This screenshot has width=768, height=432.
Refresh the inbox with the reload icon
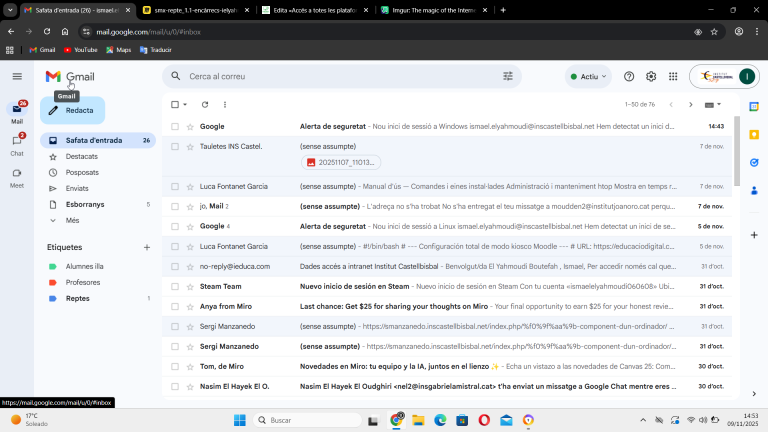[205, 104]
